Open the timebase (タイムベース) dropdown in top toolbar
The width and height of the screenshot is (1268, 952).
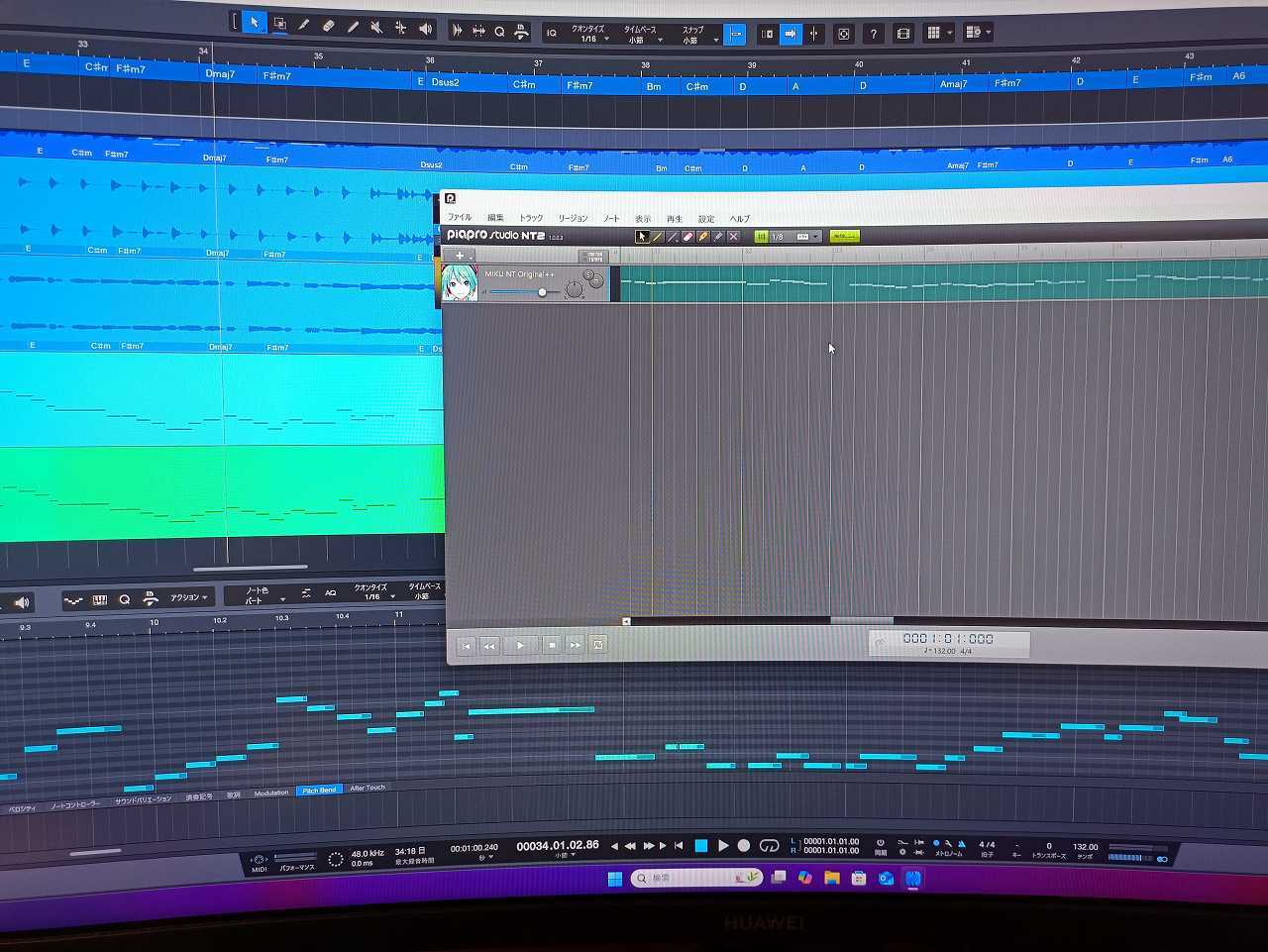click(641, 35)
